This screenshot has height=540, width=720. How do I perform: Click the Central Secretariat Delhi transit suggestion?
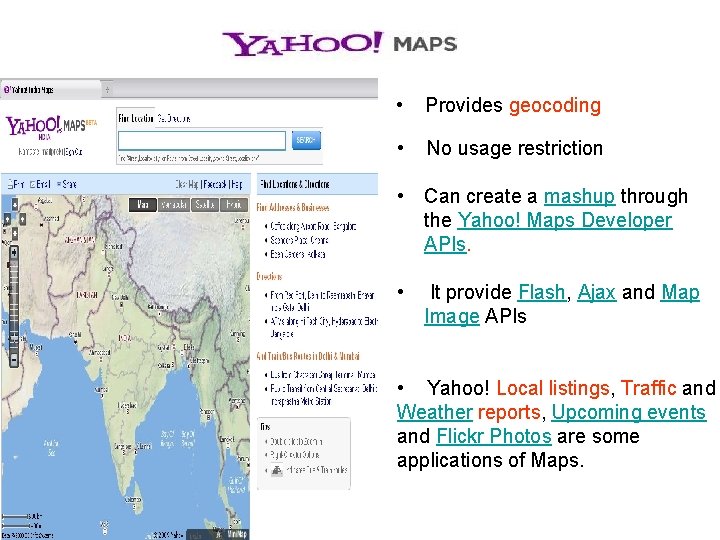point(324,395)
